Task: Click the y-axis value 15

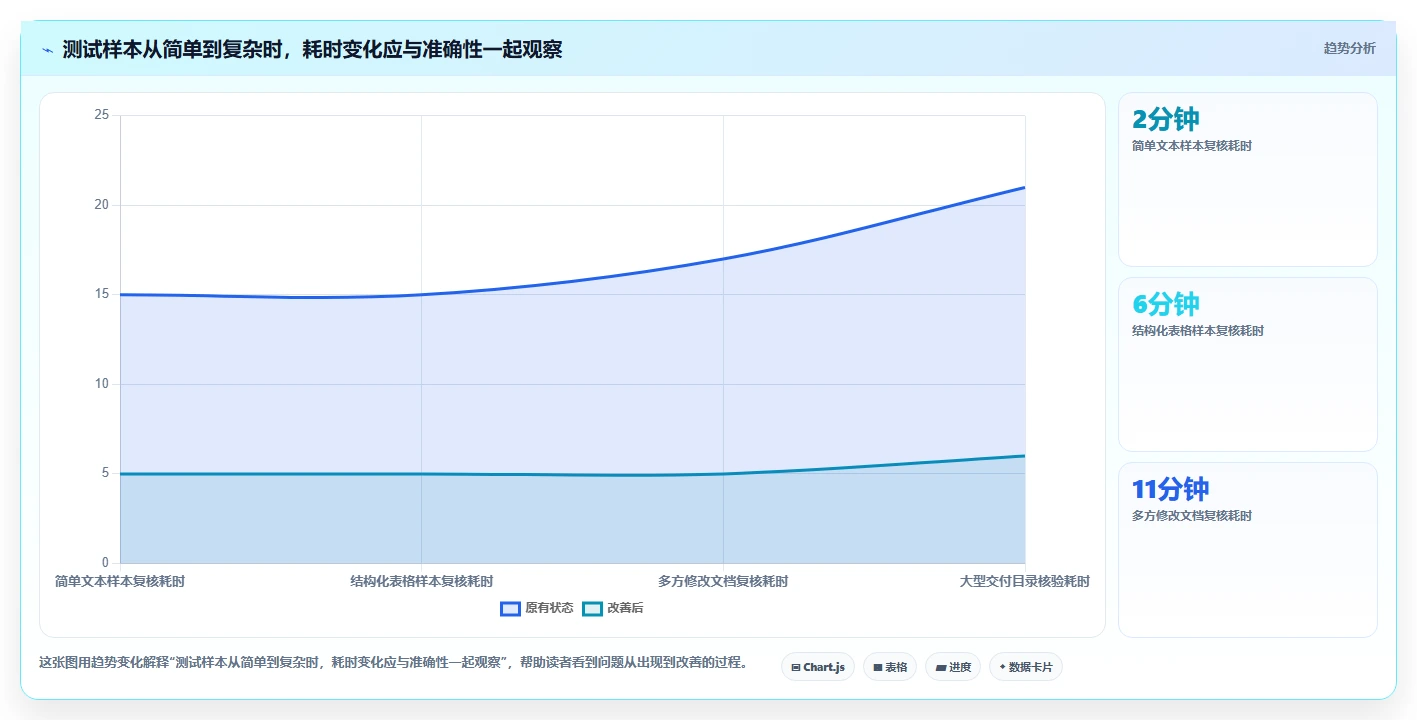Action: (101, 294)
